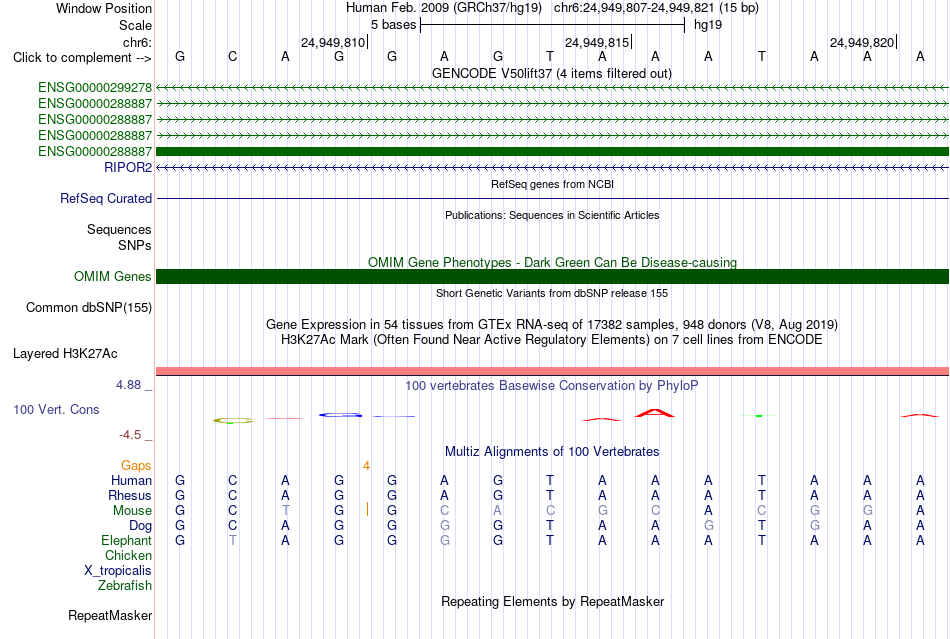The height and width of the screenshot is (639, 950).
Task: Select the Elephant species label
Action: pyautogui.click(x=126, y=541)
